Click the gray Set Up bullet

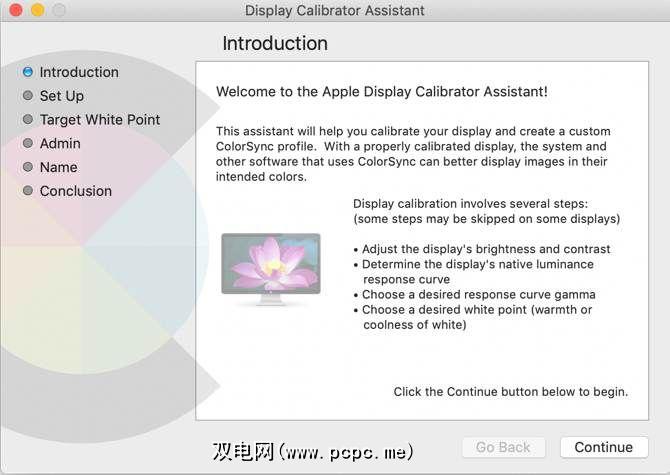pos(28,95)
